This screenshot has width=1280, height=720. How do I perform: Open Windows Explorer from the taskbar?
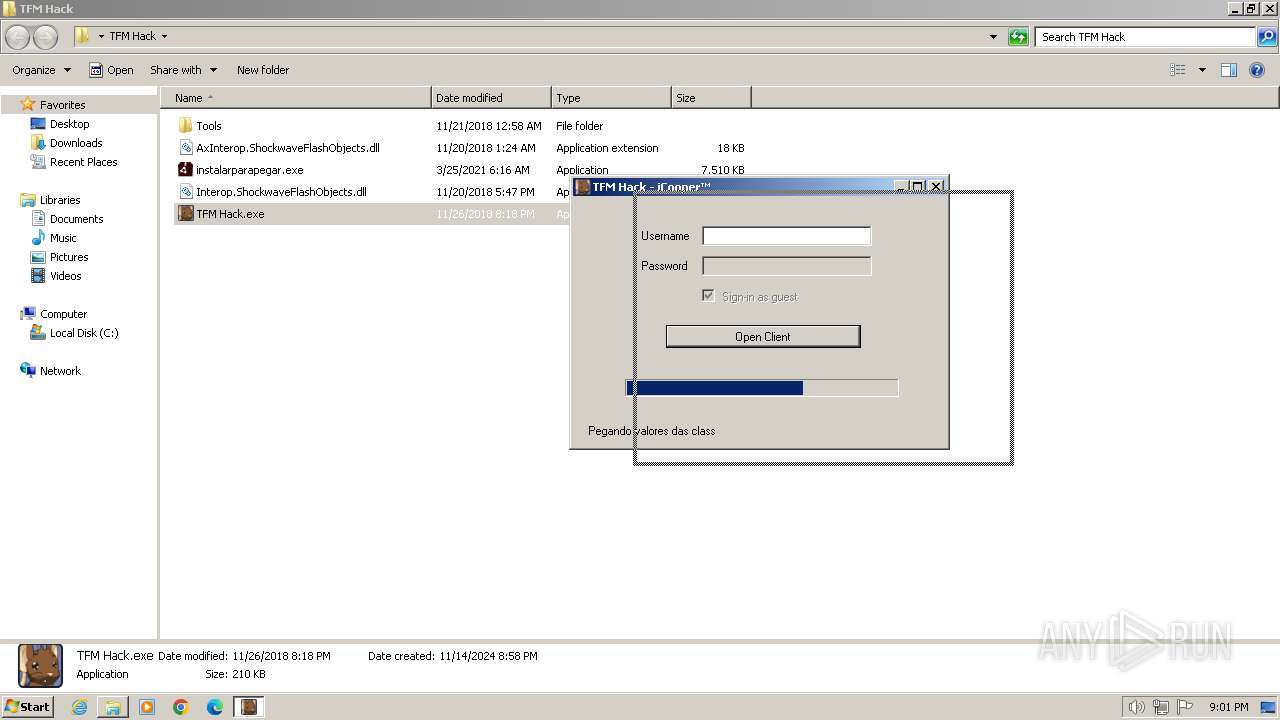[113, 707]
